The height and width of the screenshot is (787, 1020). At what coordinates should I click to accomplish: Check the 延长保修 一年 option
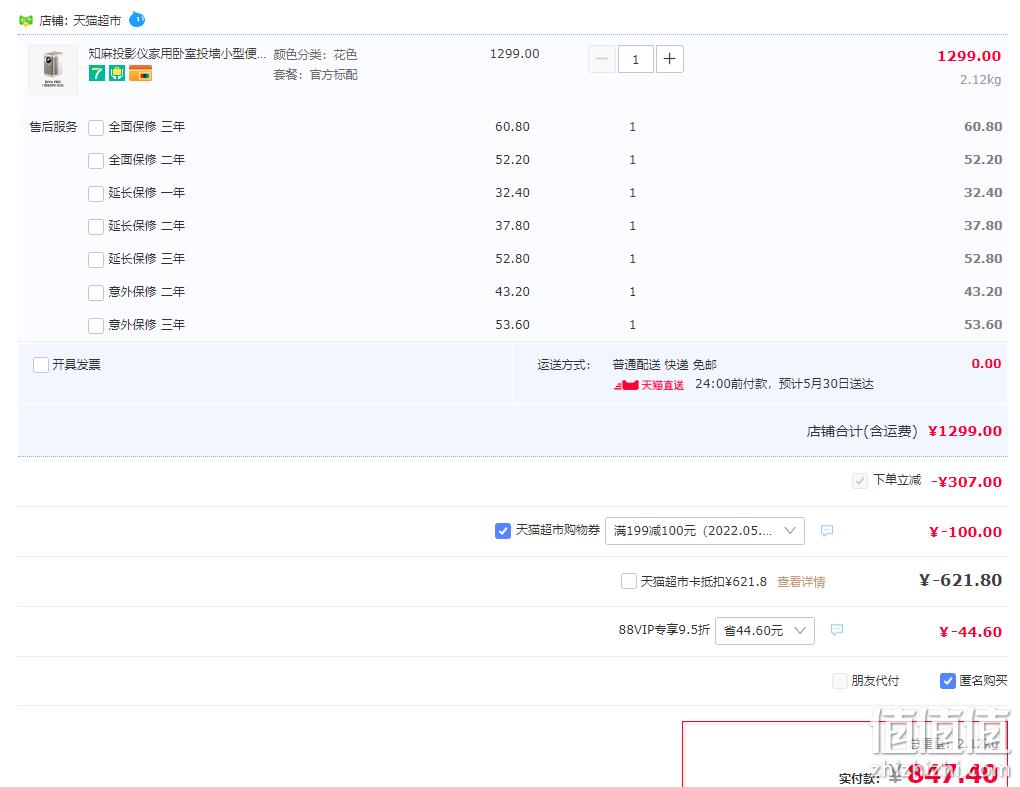point(96,194)
